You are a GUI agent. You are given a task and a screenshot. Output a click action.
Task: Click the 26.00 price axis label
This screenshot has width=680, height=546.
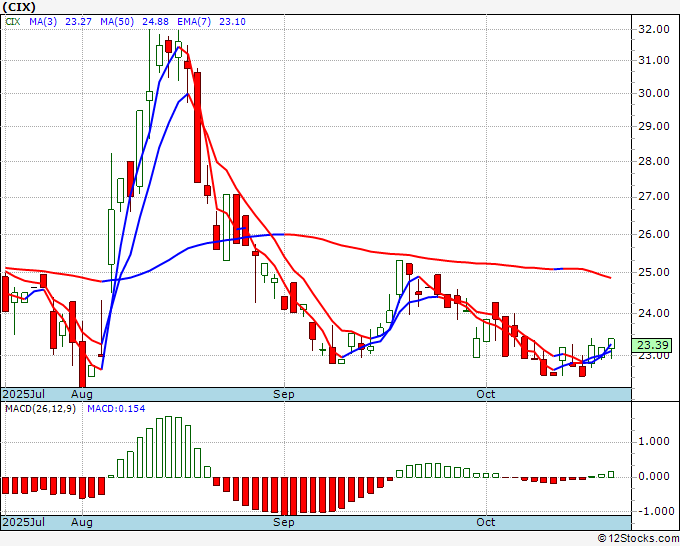click(x=654, y=234)
